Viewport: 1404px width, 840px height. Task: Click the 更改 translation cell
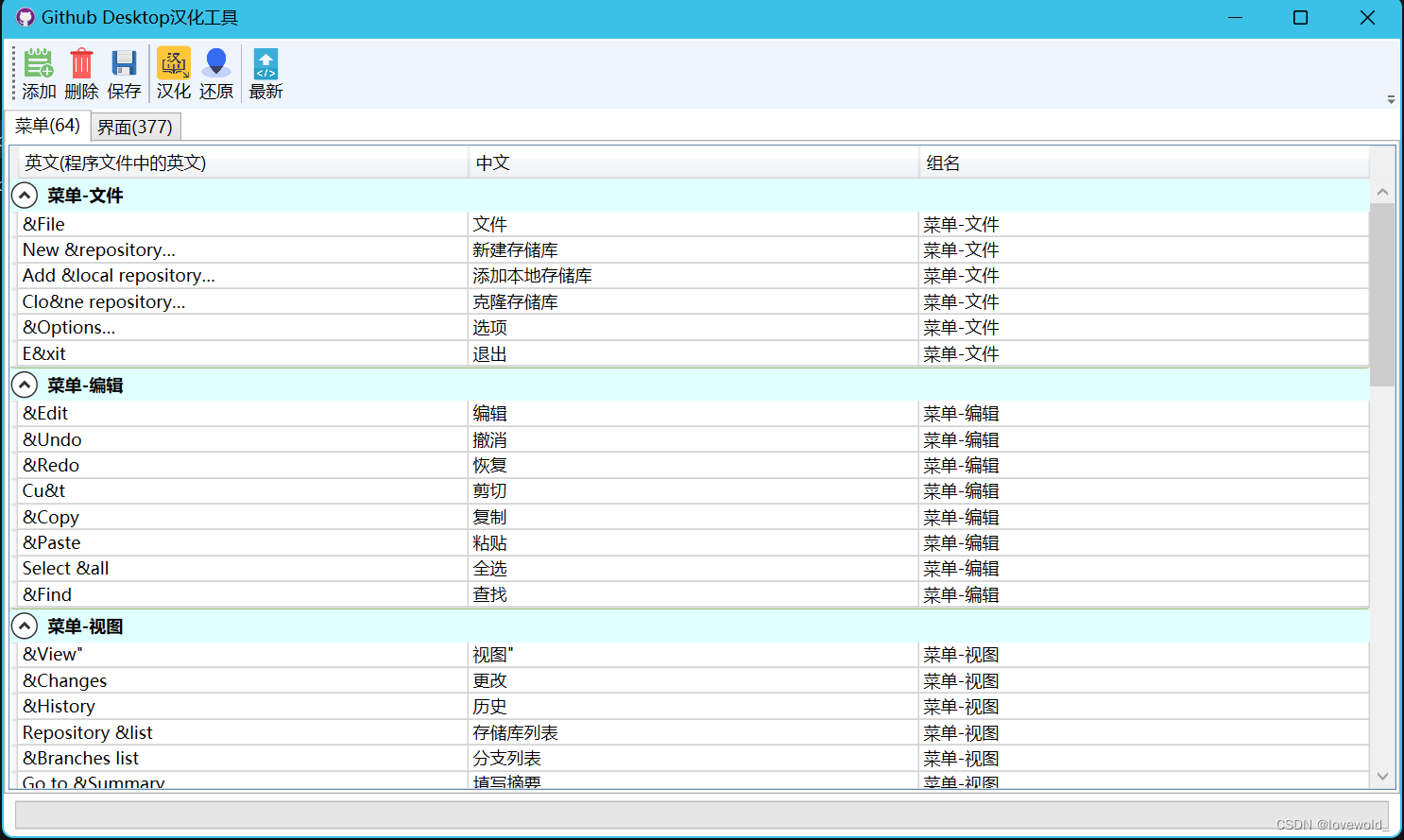693,680
